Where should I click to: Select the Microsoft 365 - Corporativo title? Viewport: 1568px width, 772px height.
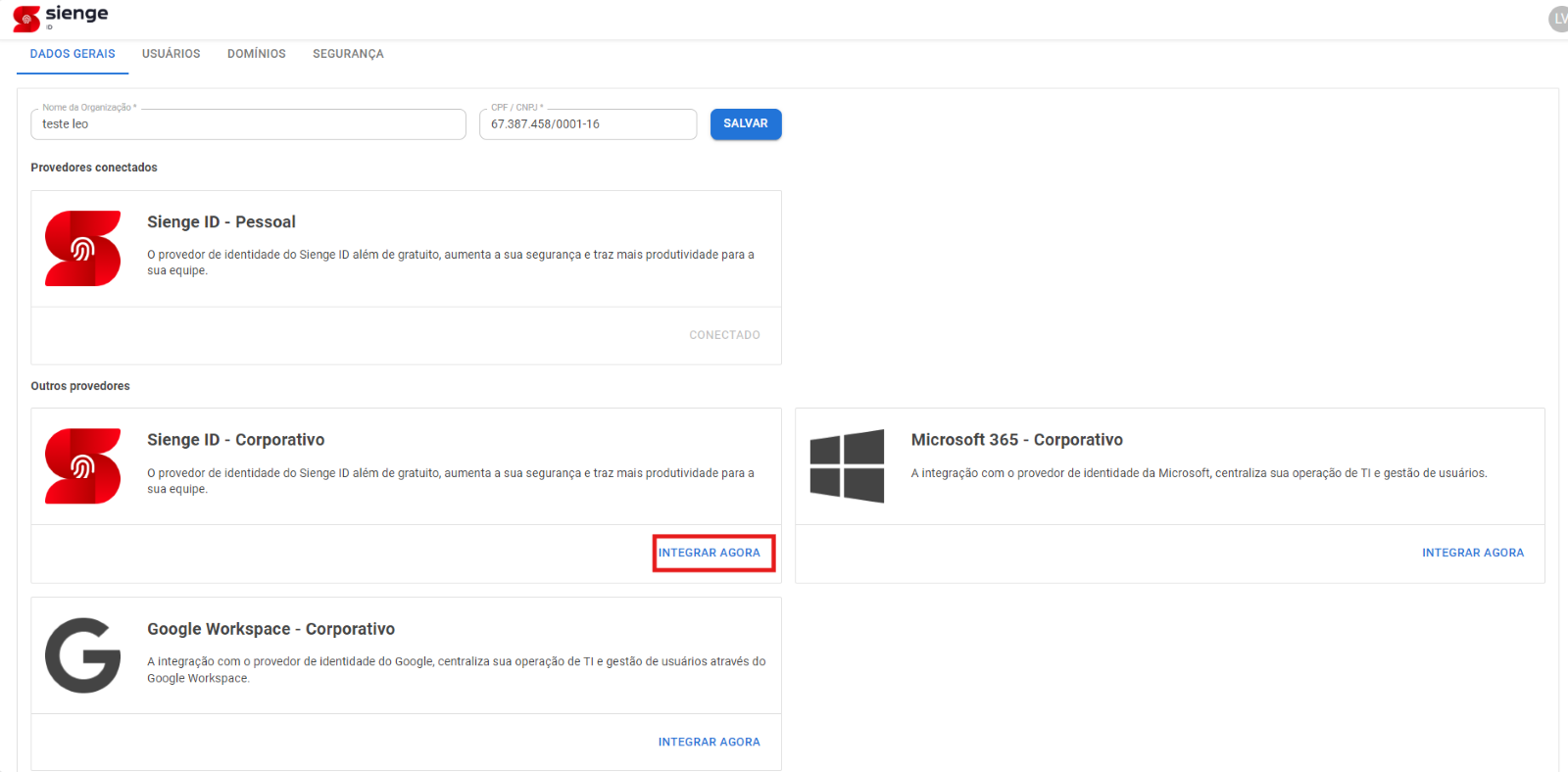(x=1017, y=440)
